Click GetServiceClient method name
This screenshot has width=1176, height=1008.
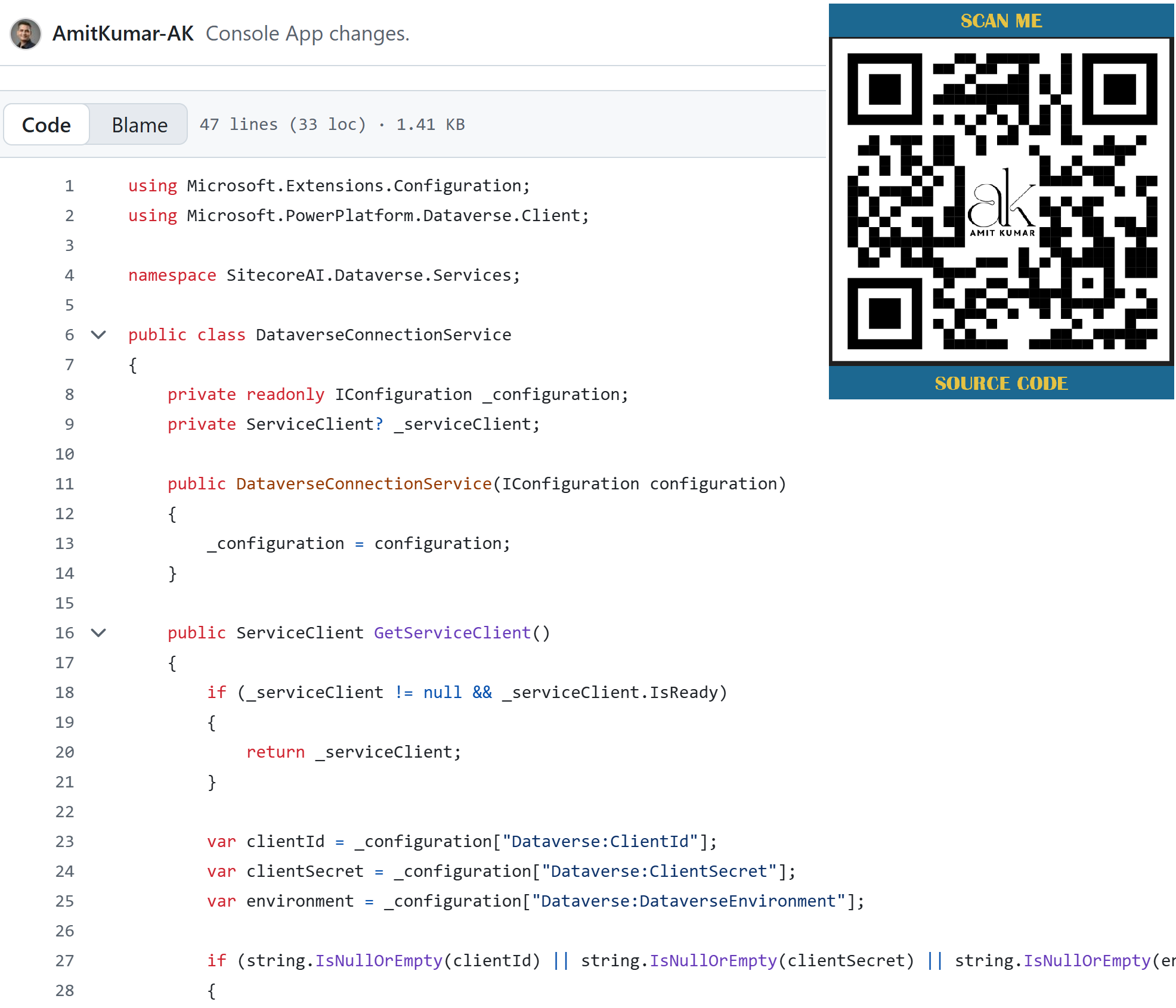pyautogui.click(x=452, y=633)
